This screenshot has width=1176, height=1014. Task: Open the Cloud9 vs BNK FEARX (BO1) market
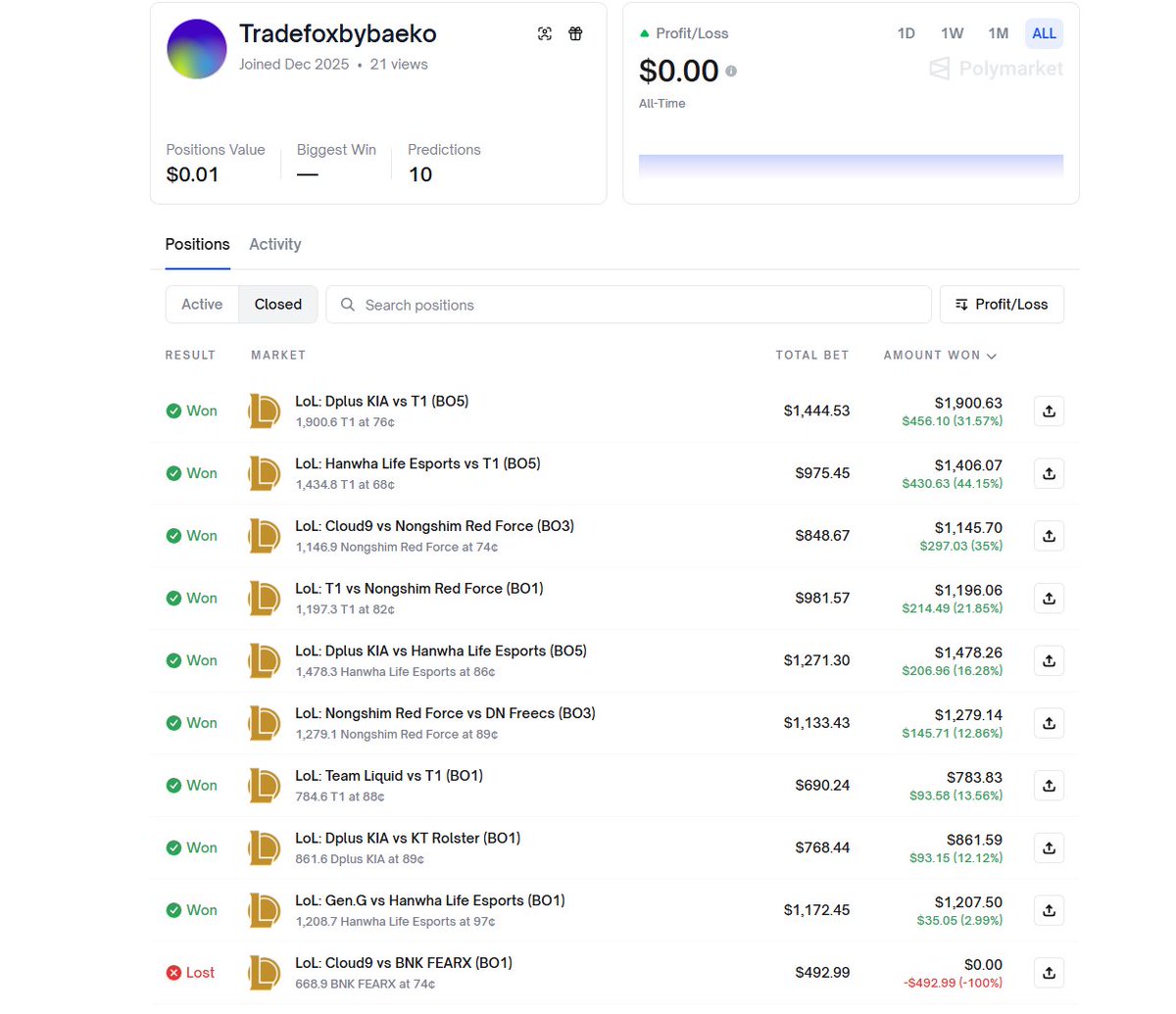pos(404,963)
